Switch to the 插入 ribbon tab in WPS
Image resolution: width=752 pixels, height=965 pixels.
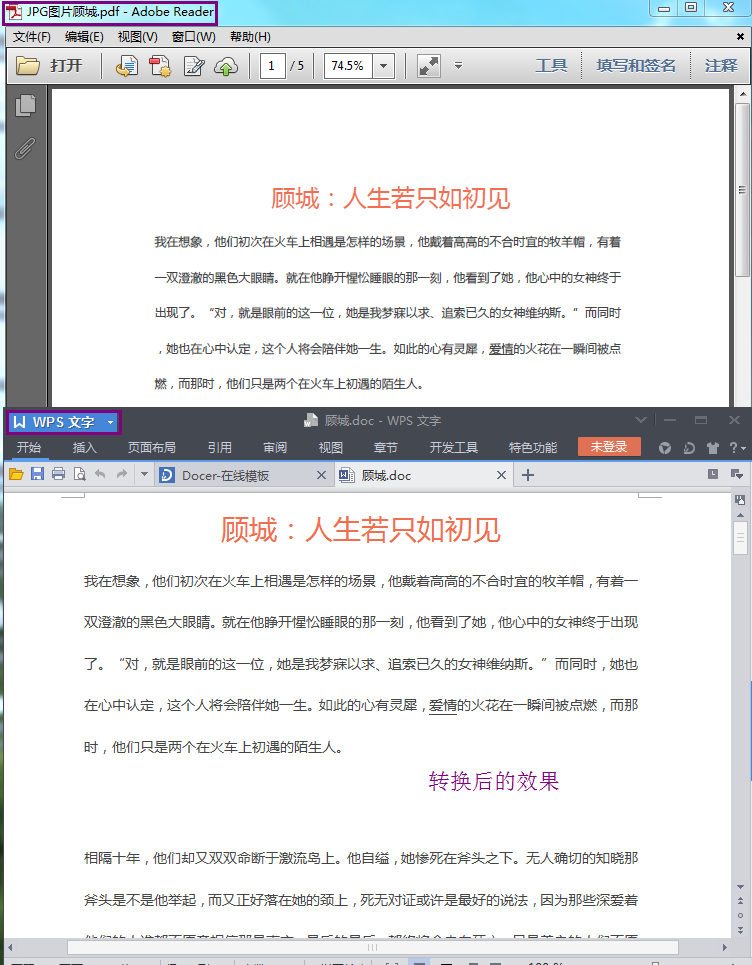coord(84,447)
